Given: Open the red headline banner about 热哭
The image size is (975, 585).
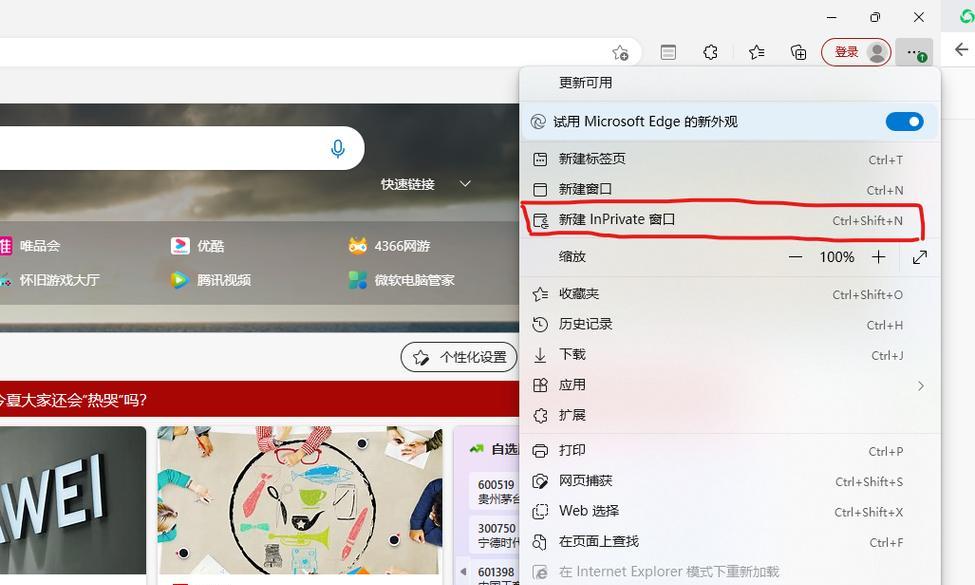Looking at the screenshot, I should [x=259, y=399].
